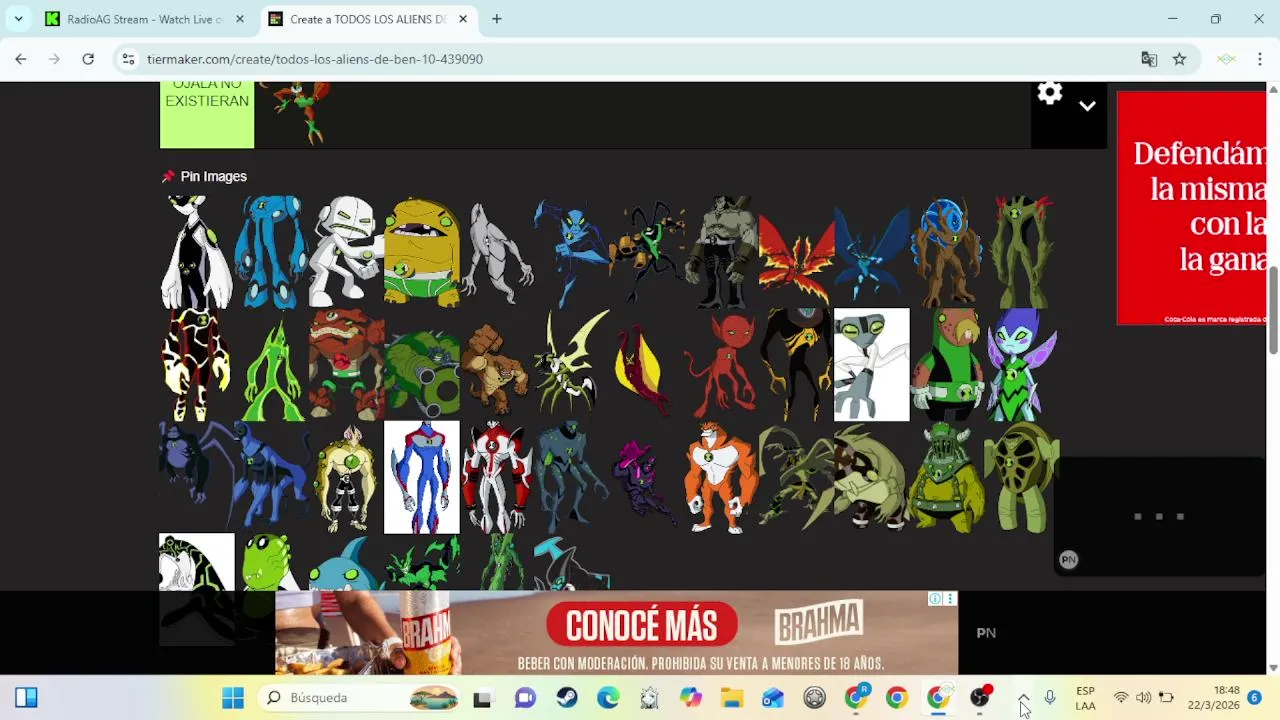Open the tier row settings gear
1280x720 pixels.
click(1049, 93)
